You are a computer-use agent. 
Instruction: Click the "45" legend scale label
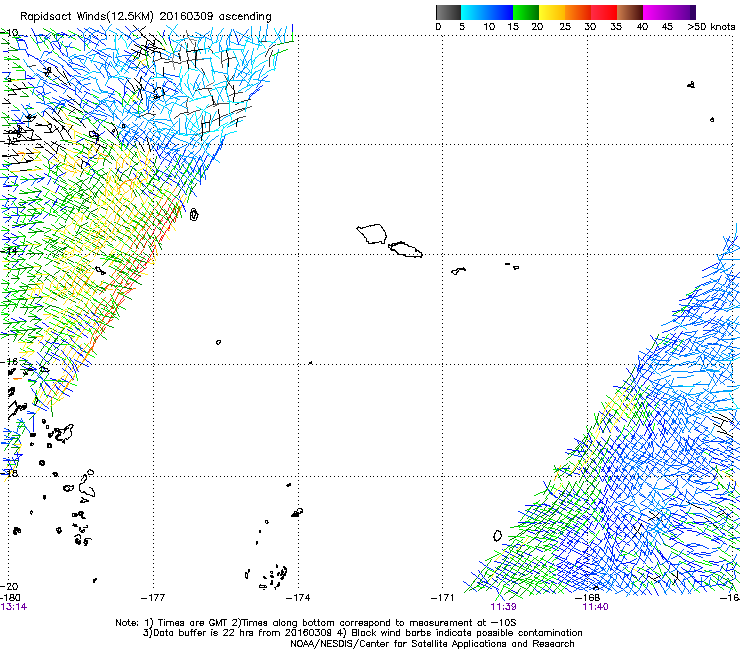coord(667,26)
